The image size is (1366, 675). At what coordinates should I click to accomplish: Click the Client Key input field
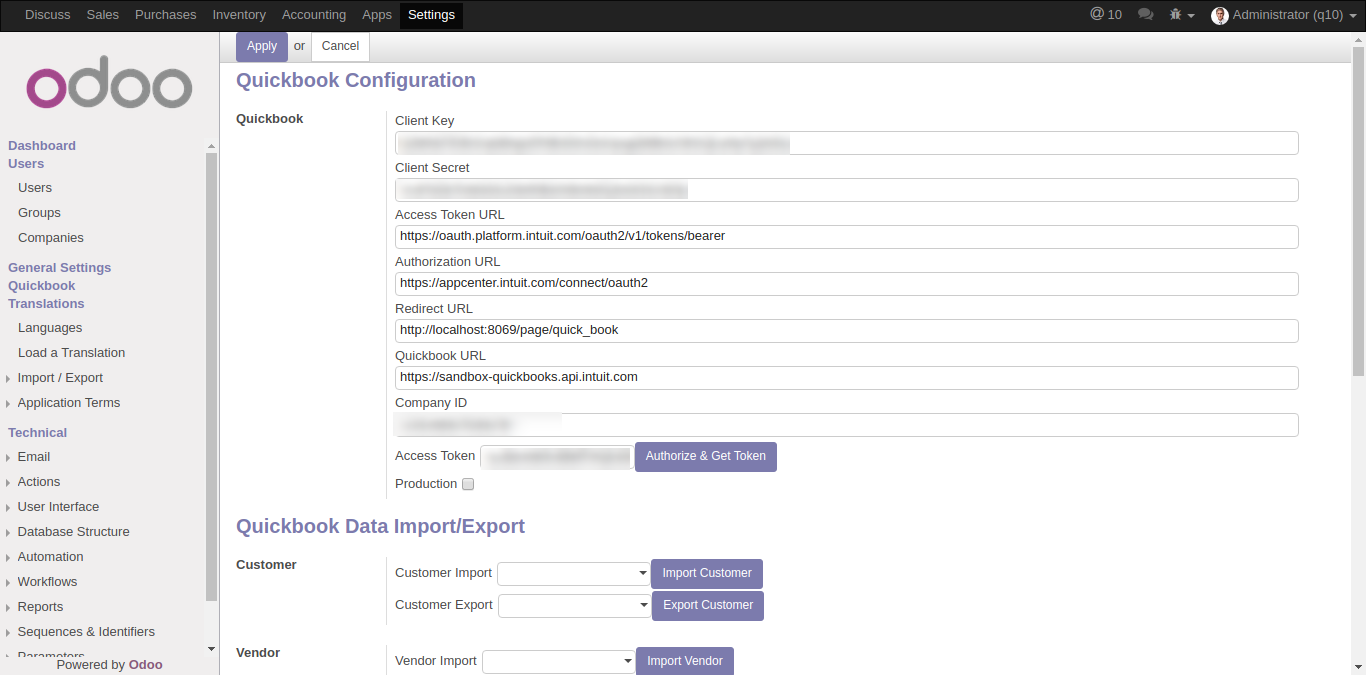pos(847,143)
